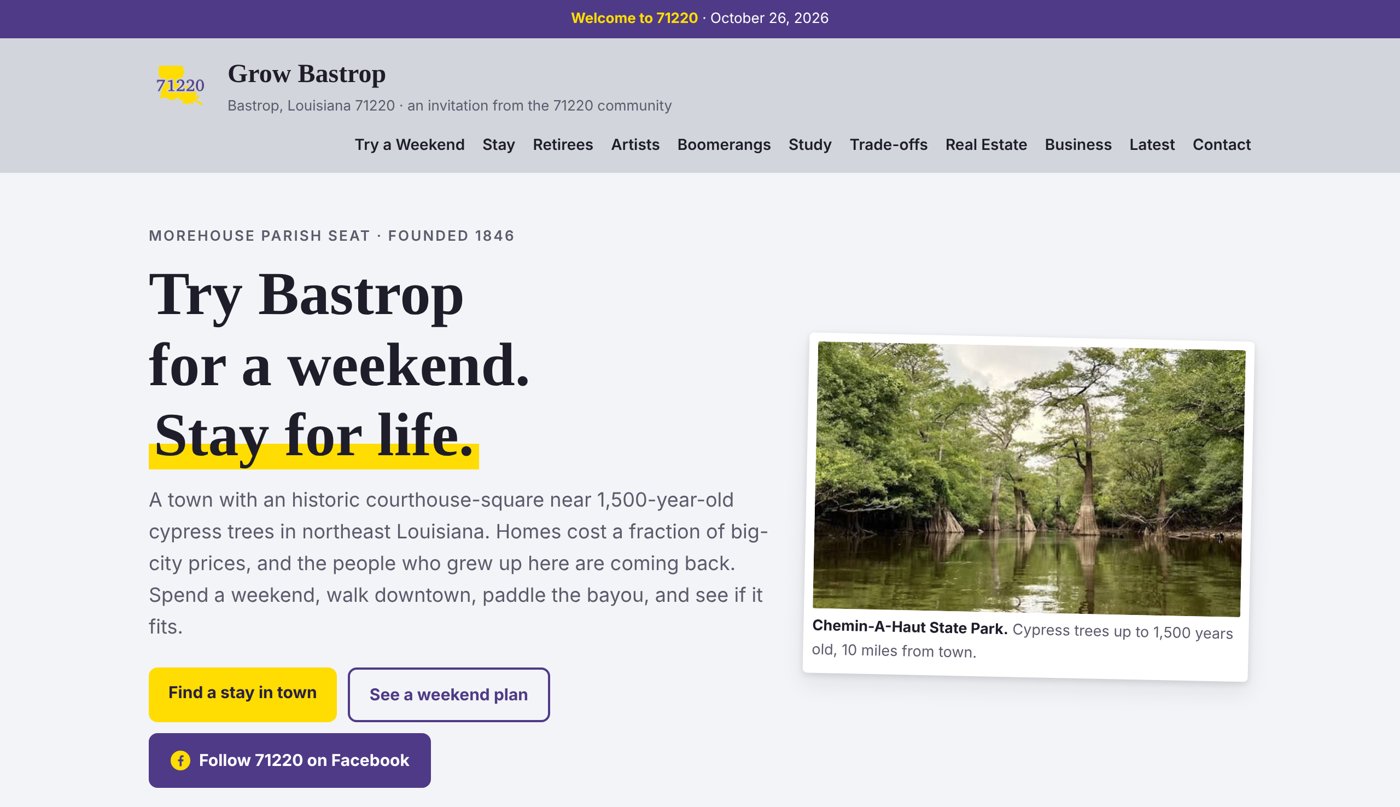Click the paragraph about historic courthouse-square
This screenshot has width=1400, height=807.
(x=458, y=563)
